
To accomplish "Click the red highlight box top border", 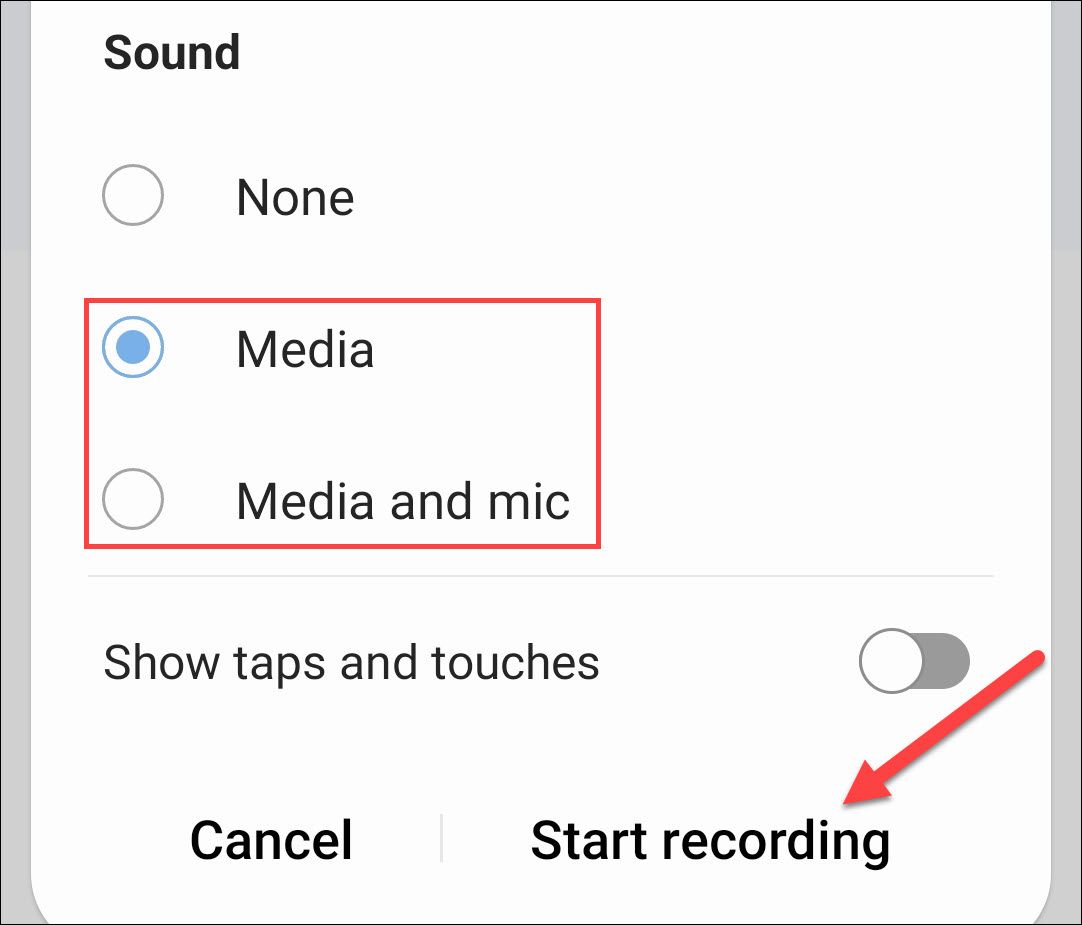I will [342, 300].
